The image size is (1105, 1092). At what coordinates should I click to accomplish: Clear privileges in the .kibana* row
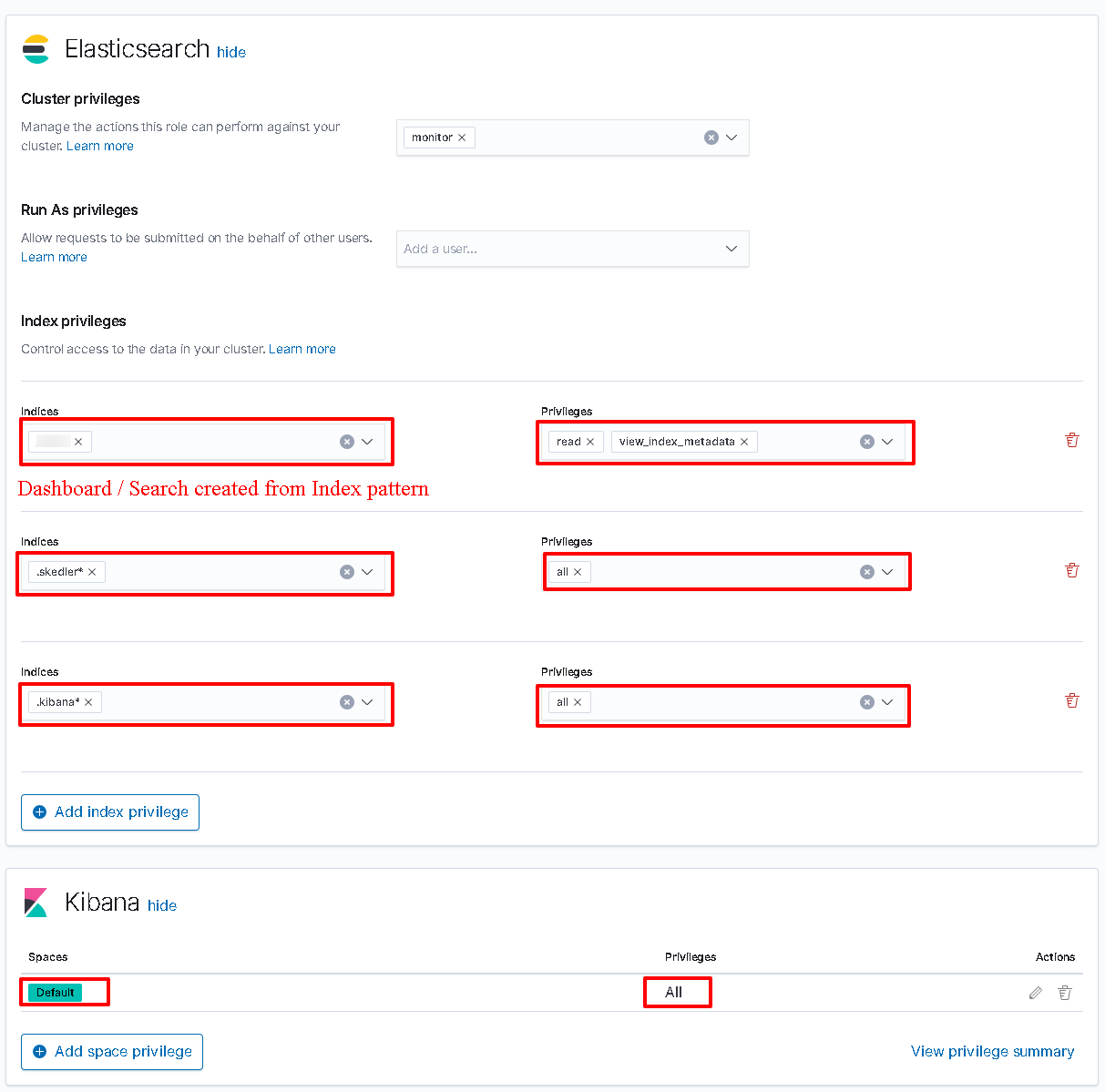click(867, 702)
